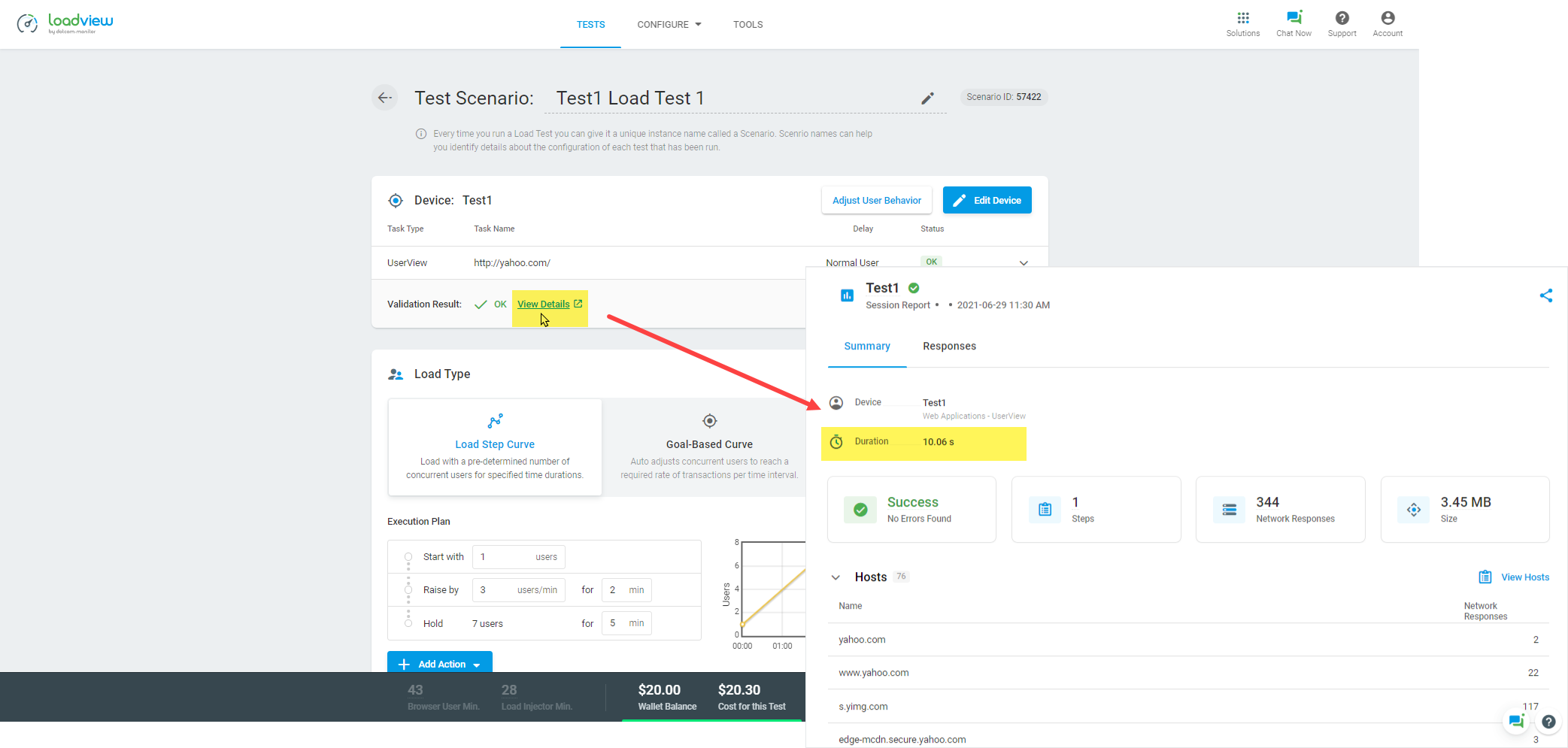
Task: Share the session report
Action: [x=1545, y=295]
